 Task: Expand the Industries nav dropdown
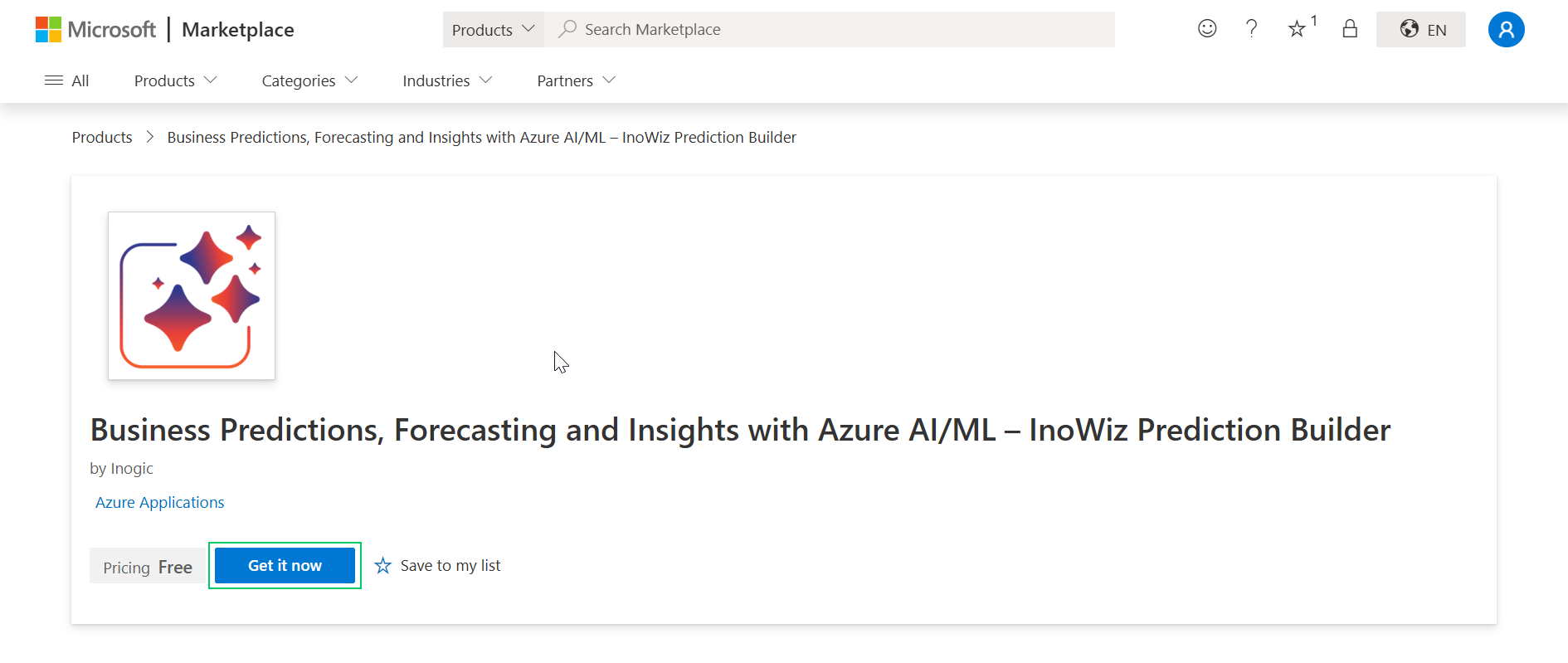[447, 80]
